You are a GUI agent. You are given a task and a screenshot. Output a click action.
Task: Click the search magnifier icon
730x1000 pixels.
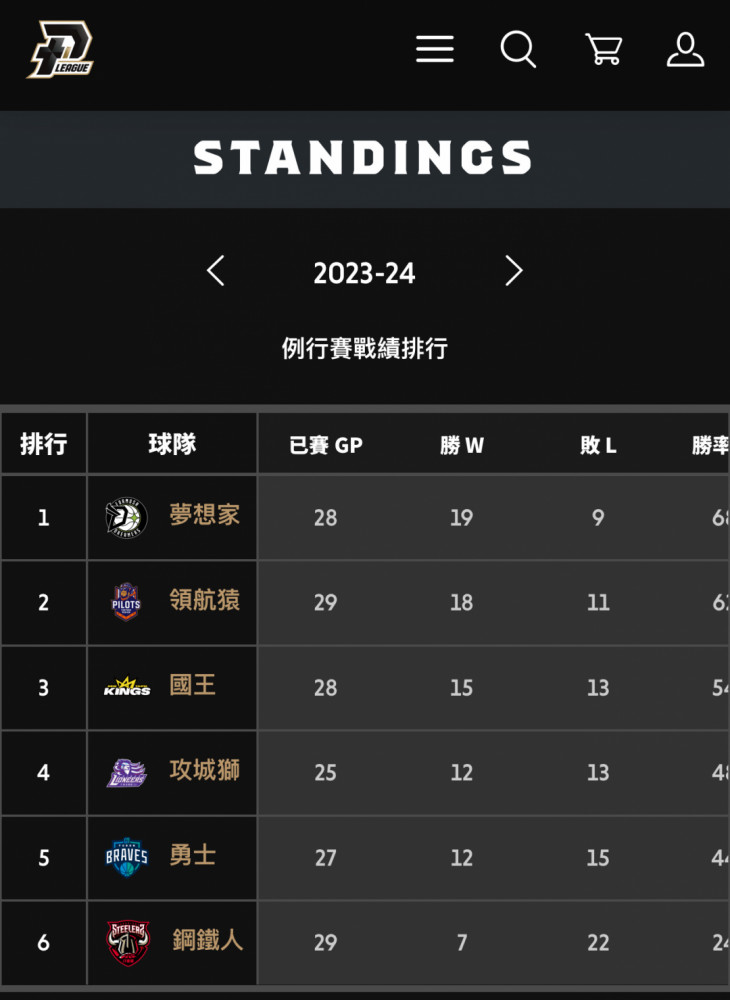[x=518, y=49]
